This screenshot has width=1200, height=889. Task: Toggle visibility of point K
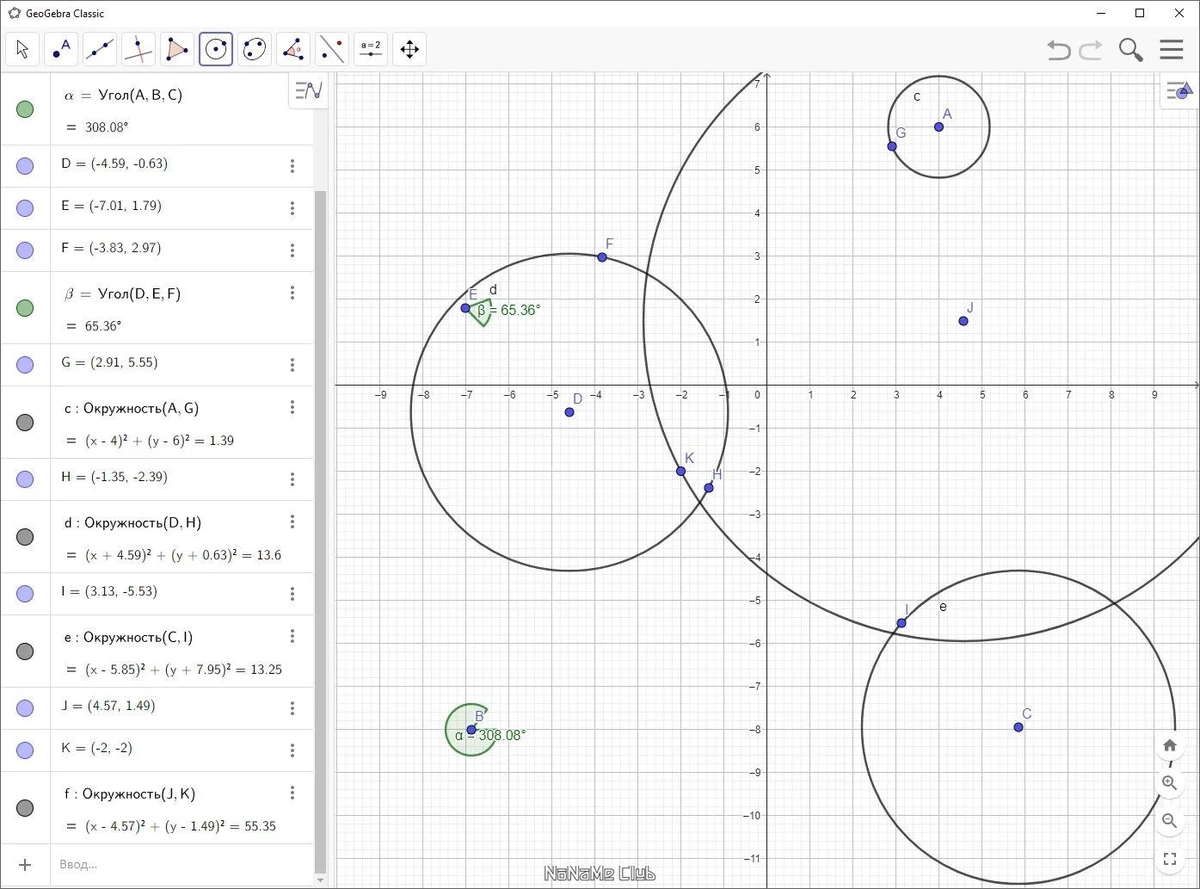pyautogui.click(x=25, y=750)
